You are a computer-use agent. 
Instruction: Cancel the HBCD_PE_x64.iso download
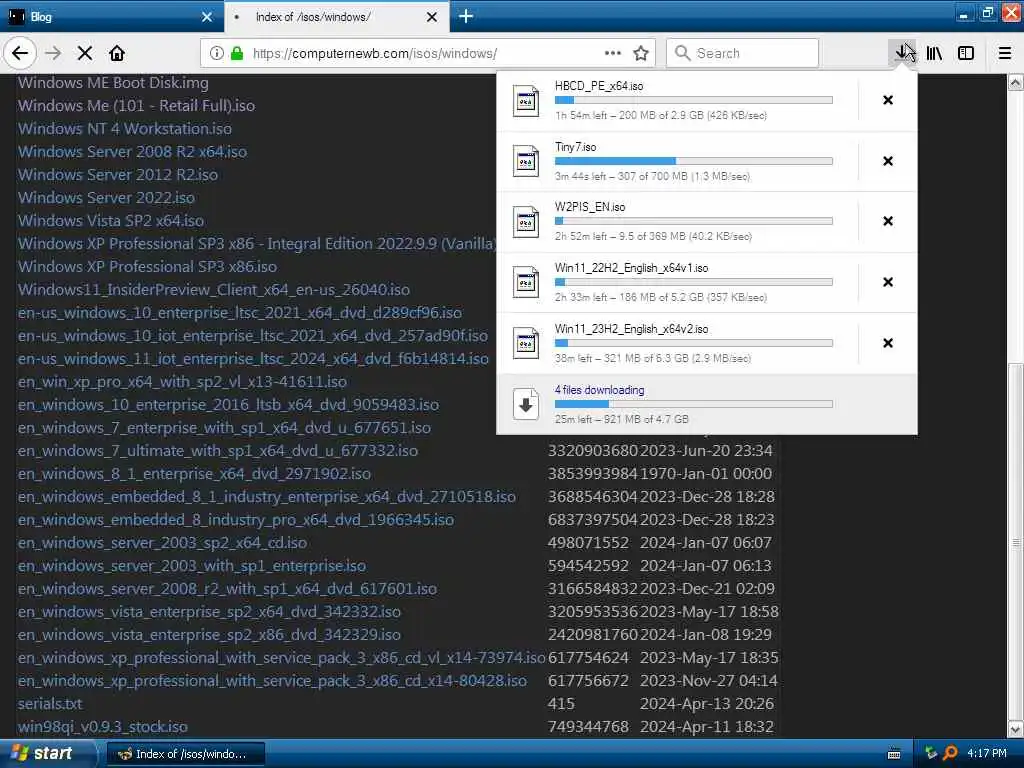pyautogui.click(x=888, y=100)
